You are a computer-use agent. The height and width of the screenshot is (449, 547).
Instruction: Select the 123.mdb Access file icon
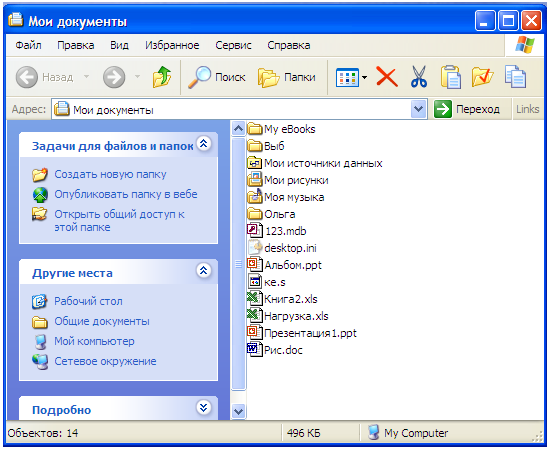[255, 231]
